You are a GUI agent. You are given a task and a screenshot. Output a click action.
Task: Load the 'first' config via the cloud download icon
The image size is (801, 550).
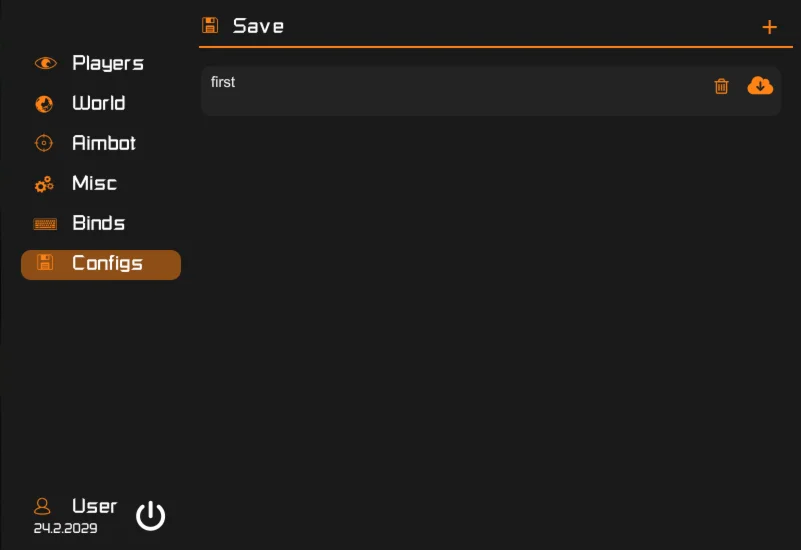tap(760, 86)
